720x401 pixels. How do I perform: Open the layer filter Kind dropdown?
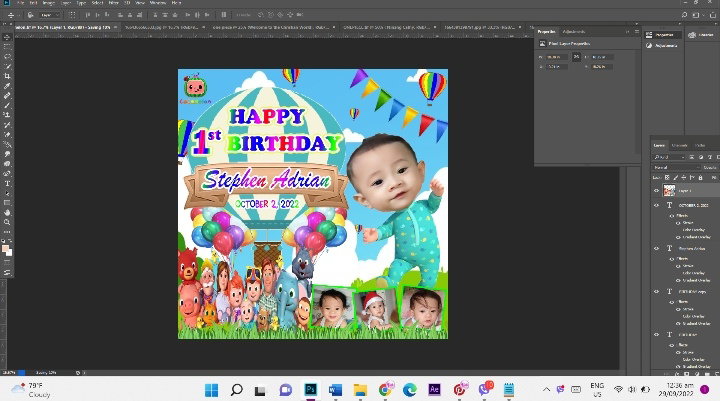(669, 157)
